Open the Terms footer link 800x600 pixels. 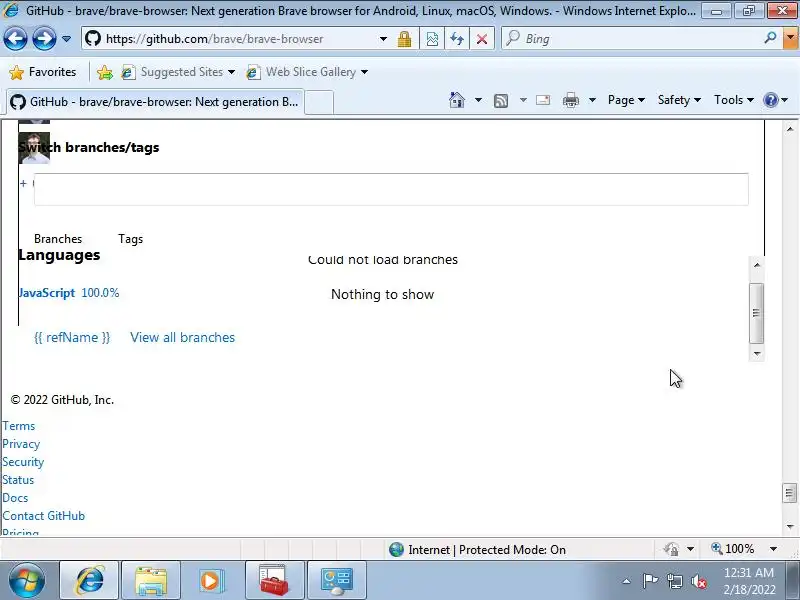(x=19, y=426)
